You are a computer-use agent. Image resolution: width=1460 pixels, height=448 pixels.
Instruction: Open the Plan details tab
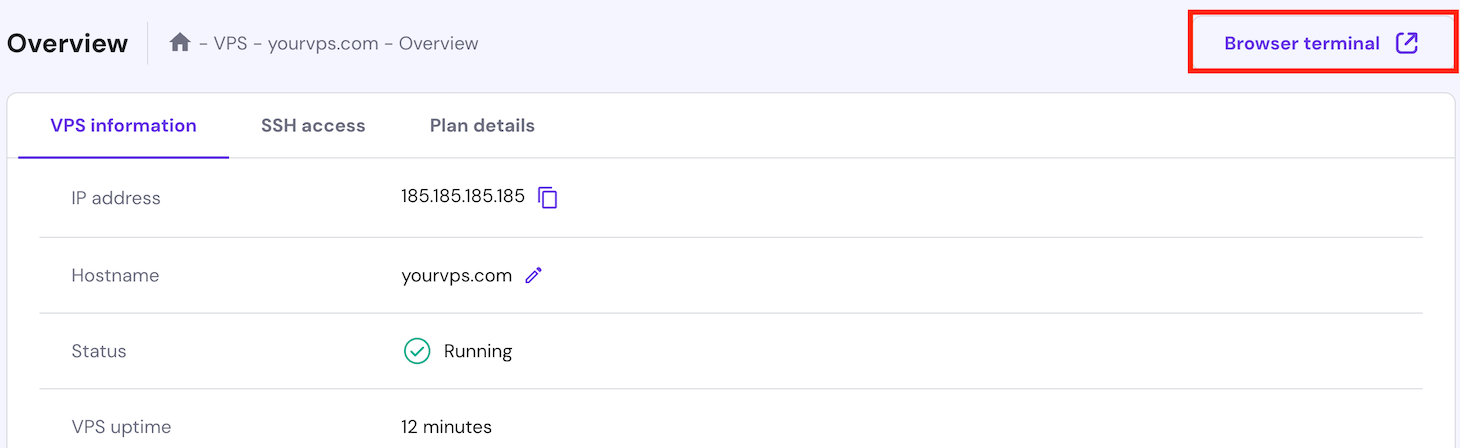(x=482, y=126)
